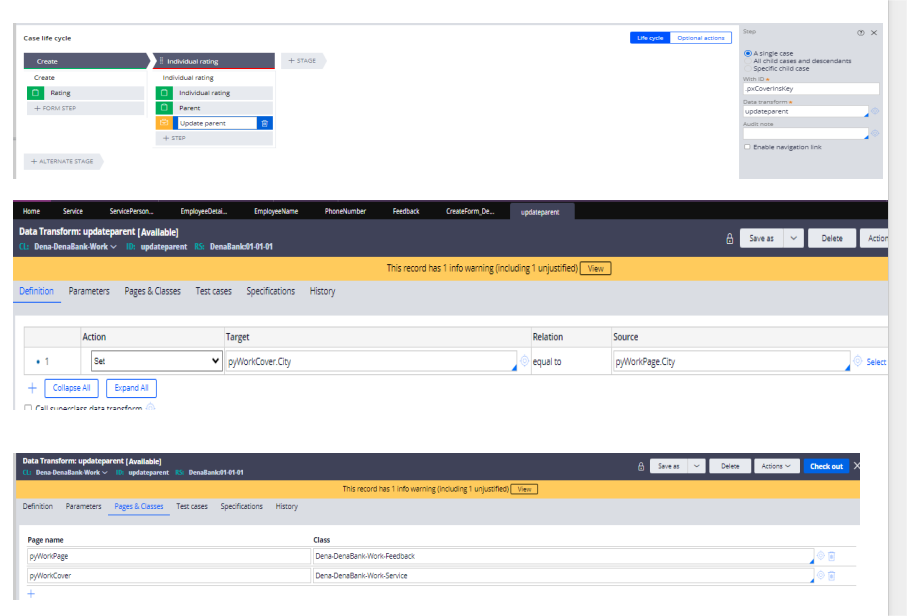
Task: Switch to the Pages & Classes tab
Action: (155, 291)
